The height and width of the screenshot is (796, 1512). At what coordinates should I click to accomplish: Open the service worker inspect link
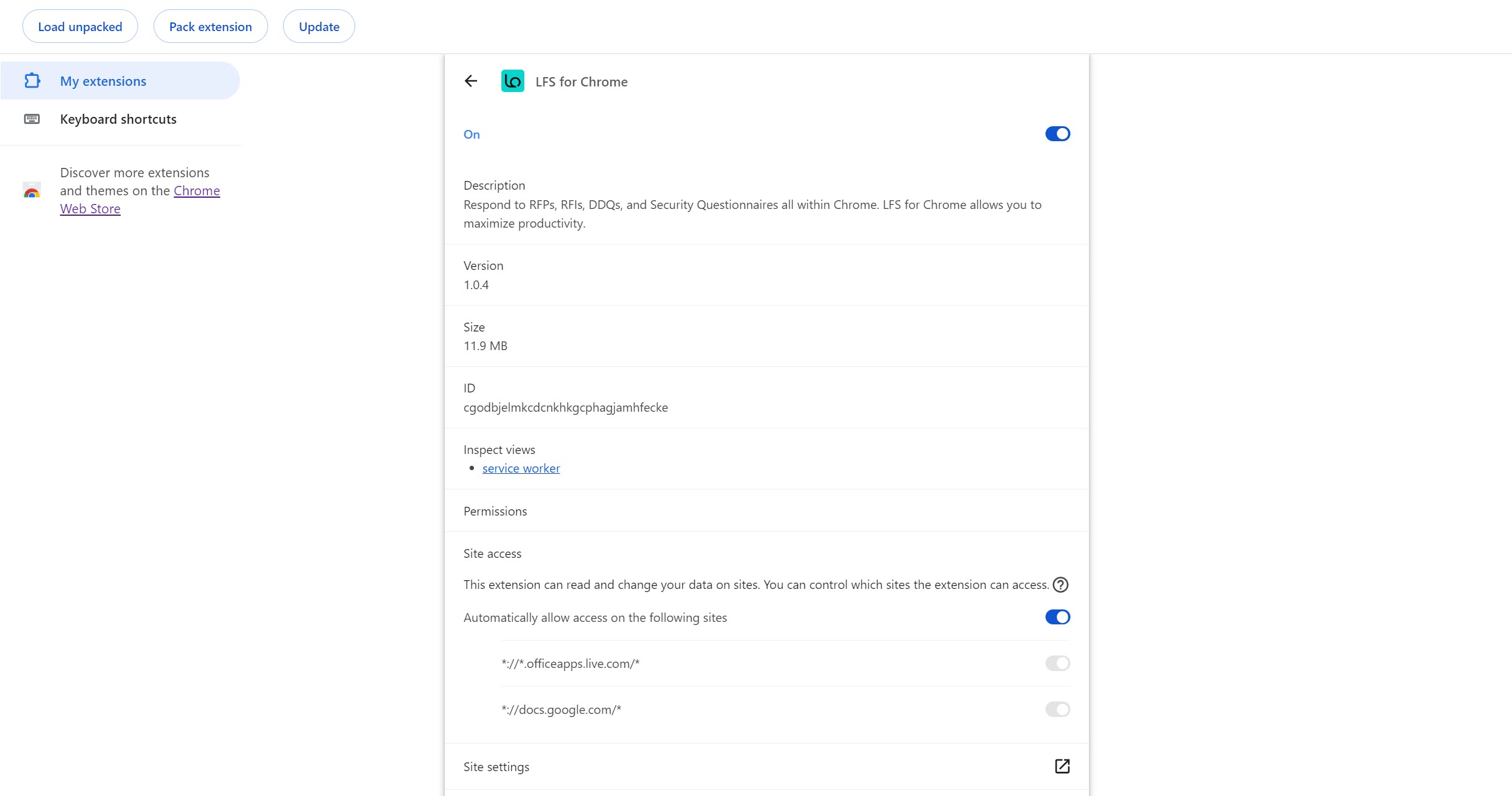521,468
